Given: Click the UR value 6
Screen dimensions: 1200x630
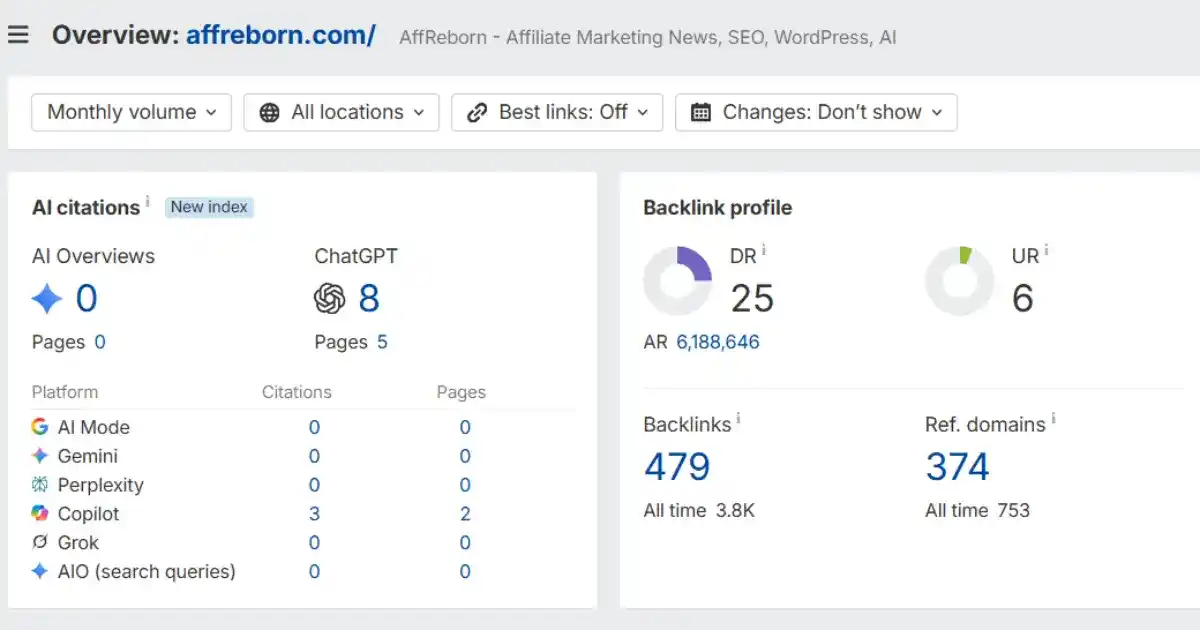Looking at the screenshot, I should [1022, 298].
